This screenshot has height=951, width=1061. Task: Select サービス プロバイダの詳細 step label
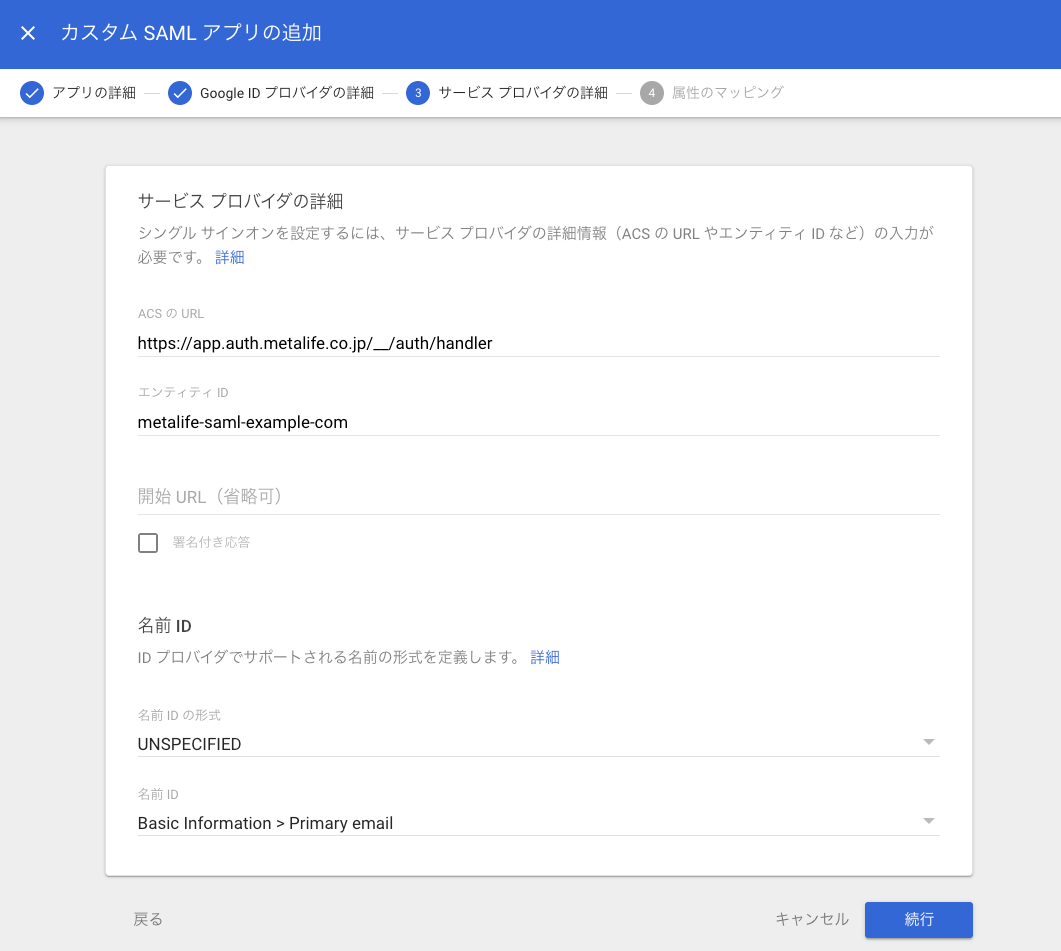(x=522, y=93)
